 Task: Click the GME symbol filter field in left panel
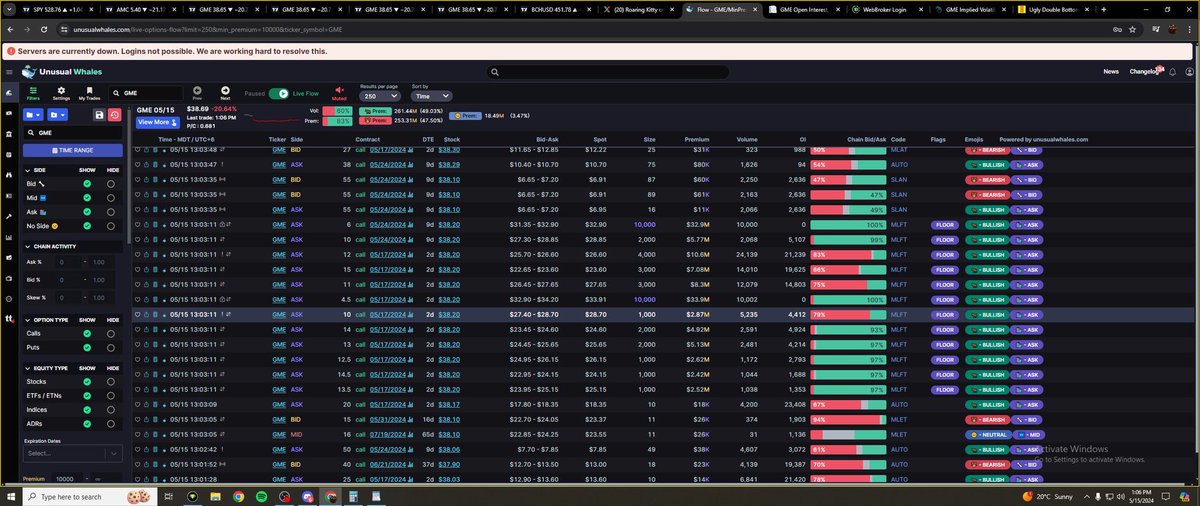pos(73,132)
